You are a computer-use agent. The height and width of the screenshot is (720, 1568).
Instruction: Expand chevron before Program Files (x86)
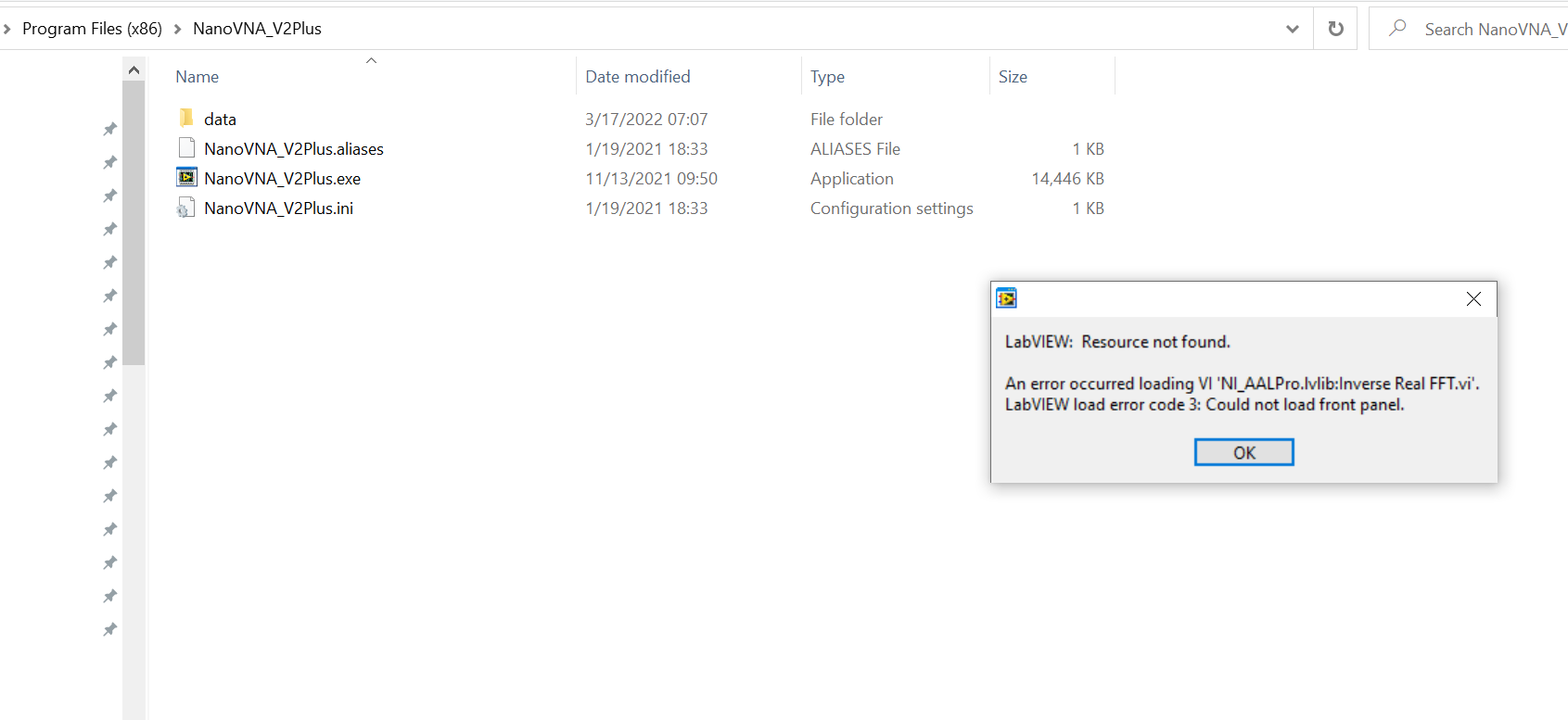(x=7, y=29)
